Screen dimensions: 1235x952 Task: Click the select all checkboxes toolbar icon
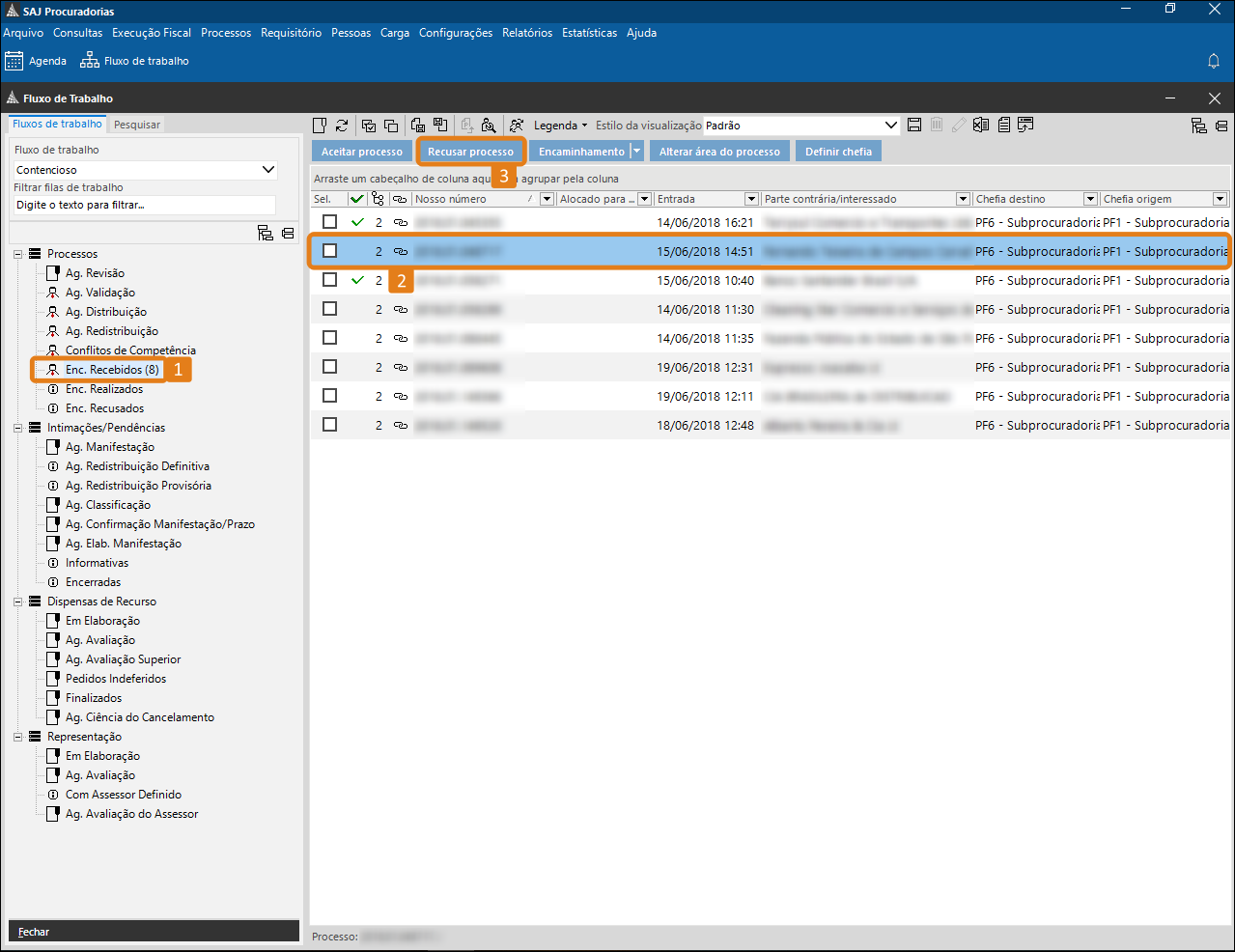click(x=369, y=126)
